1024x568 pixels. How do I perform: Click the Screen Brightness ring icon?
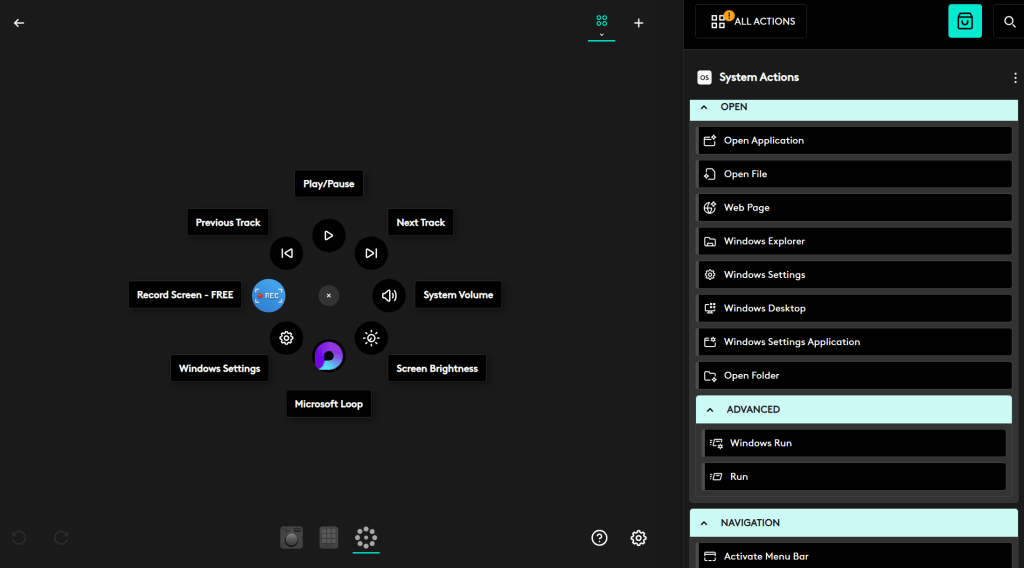371,338
